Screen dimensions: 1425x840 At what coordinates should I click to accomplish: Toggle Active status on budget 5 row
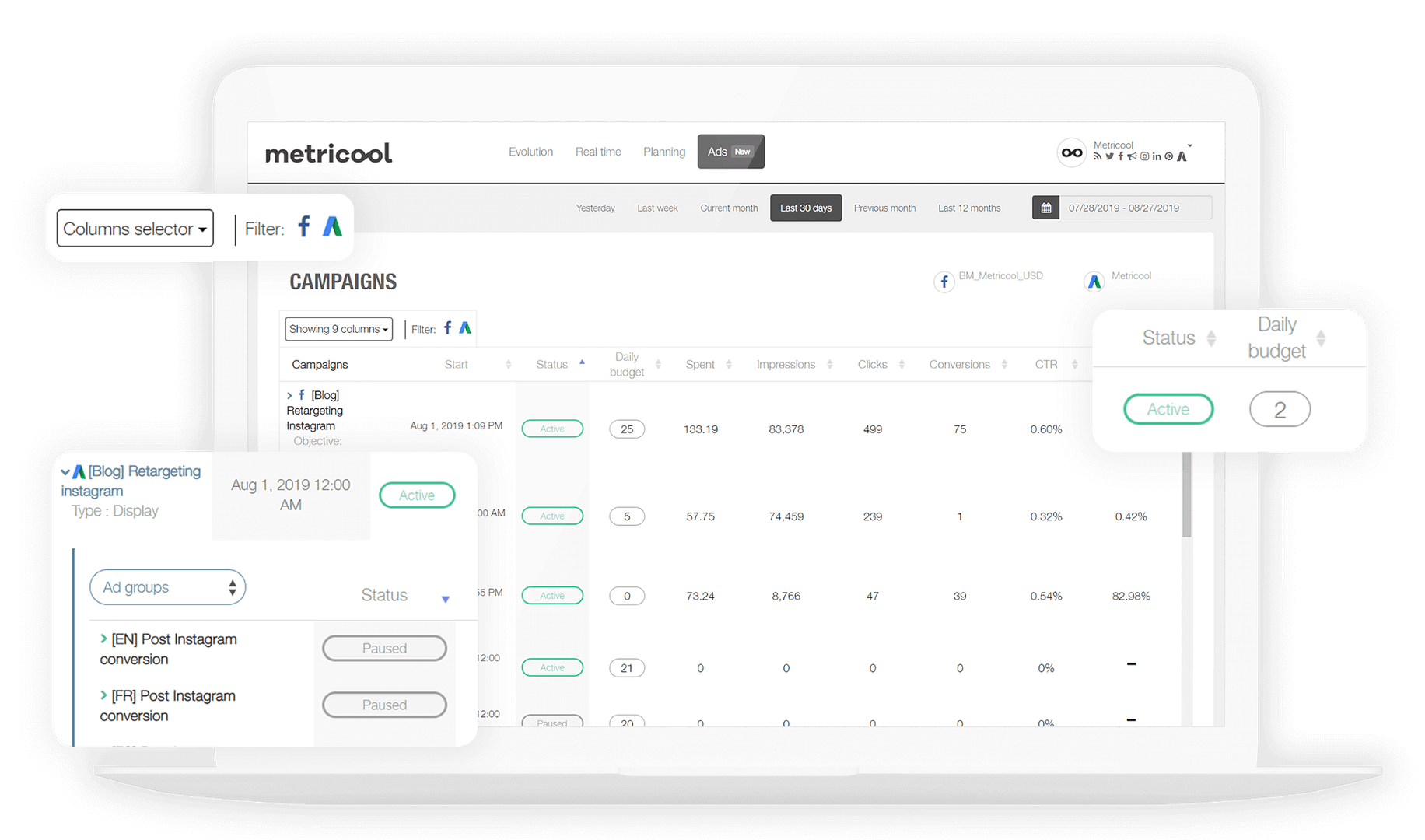click(x=552, y=516)
